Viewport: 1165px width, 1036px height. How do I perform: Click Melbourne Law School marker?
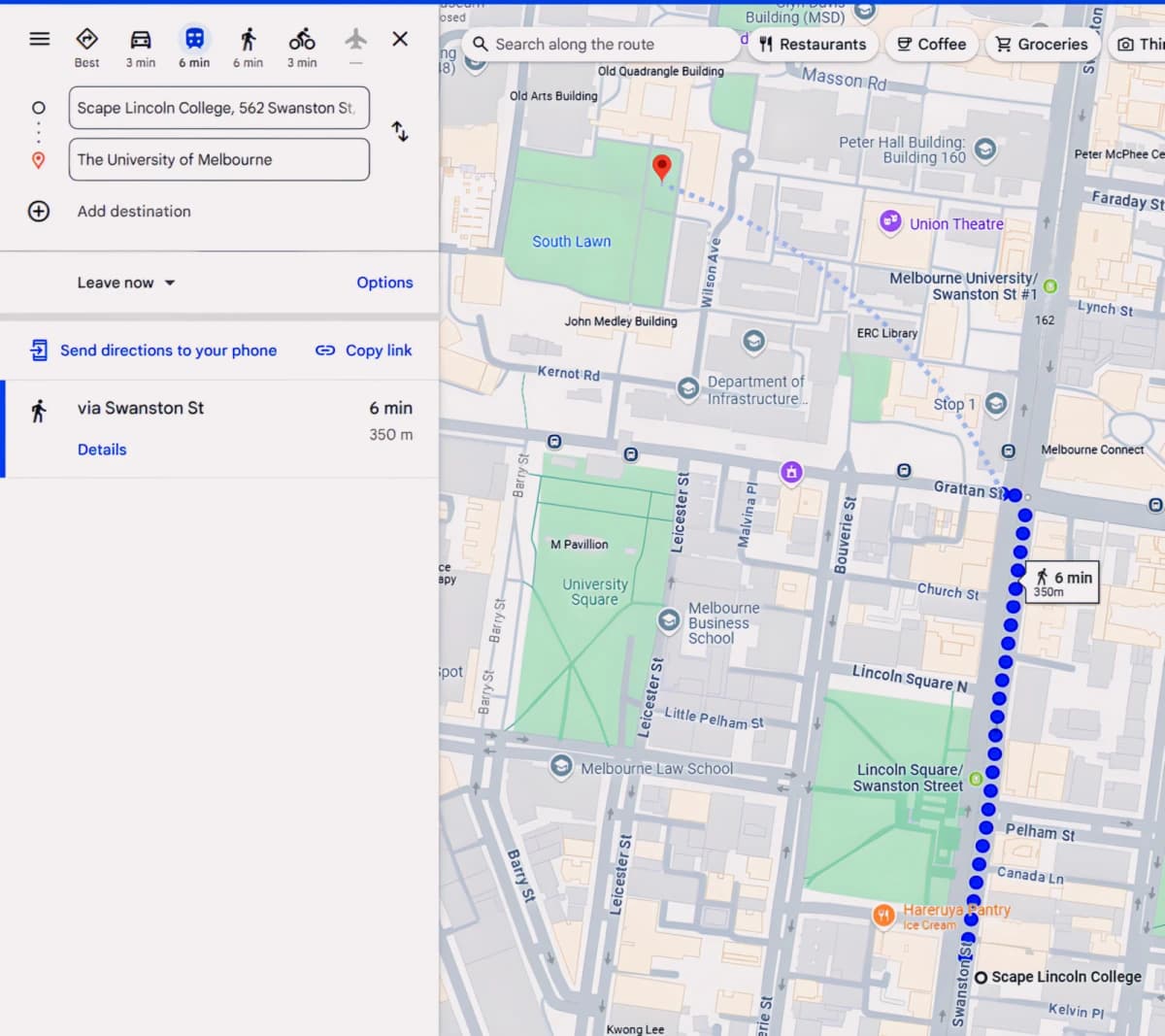[x=561, y=767]
